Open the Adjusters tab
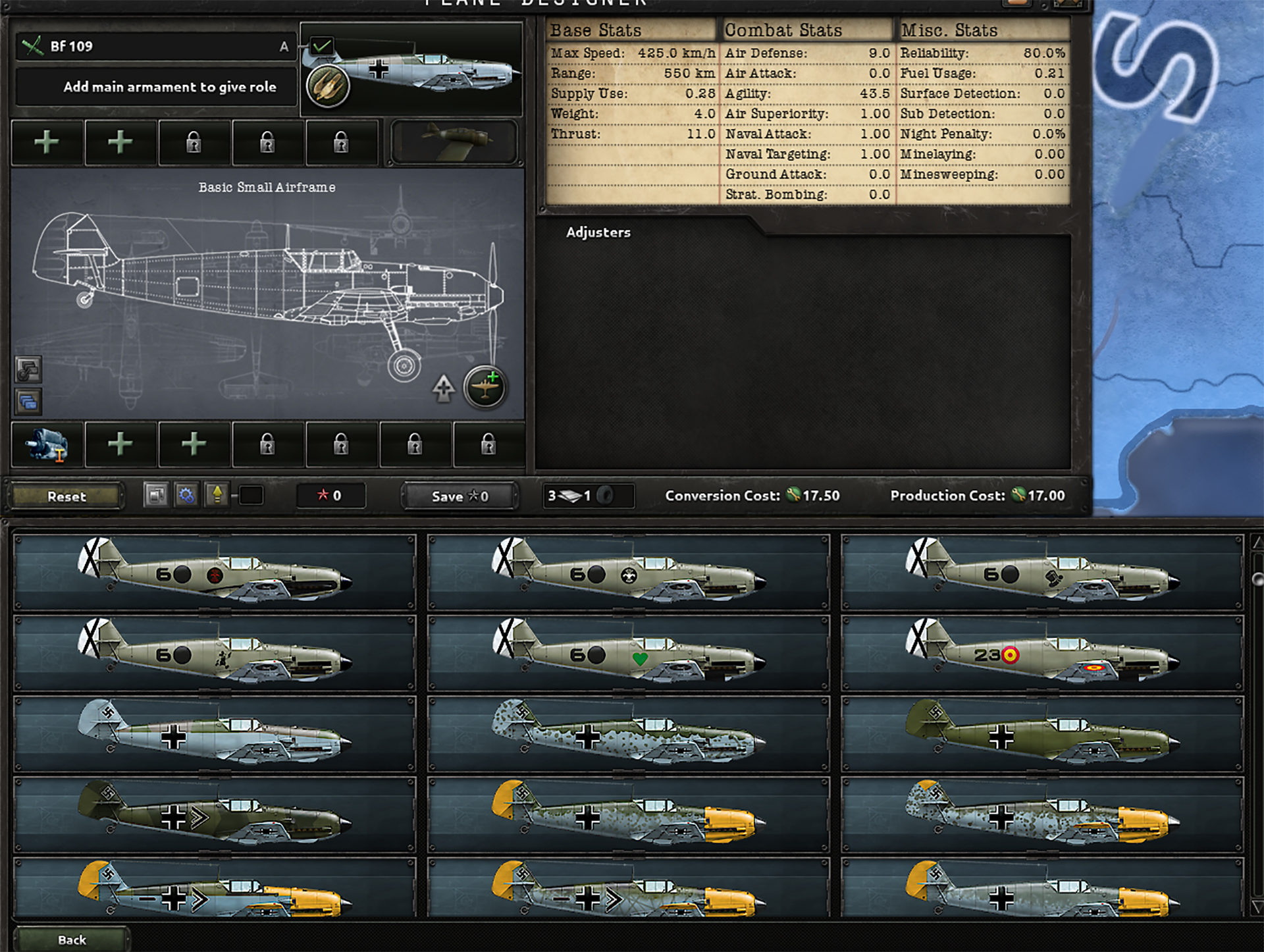Image resolution: width=1264 pixels, height=952 pixels. click(x=598, y=232)
